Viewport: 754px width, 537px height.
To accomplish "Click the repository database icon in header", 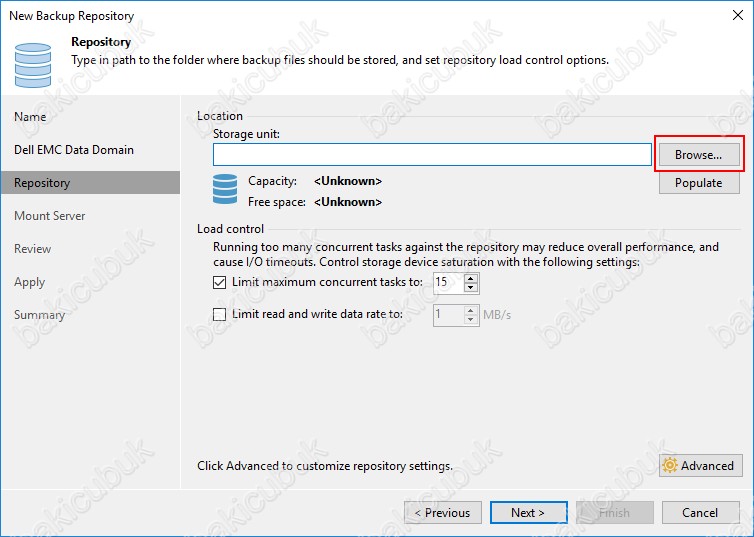I will tap(33, 65).
